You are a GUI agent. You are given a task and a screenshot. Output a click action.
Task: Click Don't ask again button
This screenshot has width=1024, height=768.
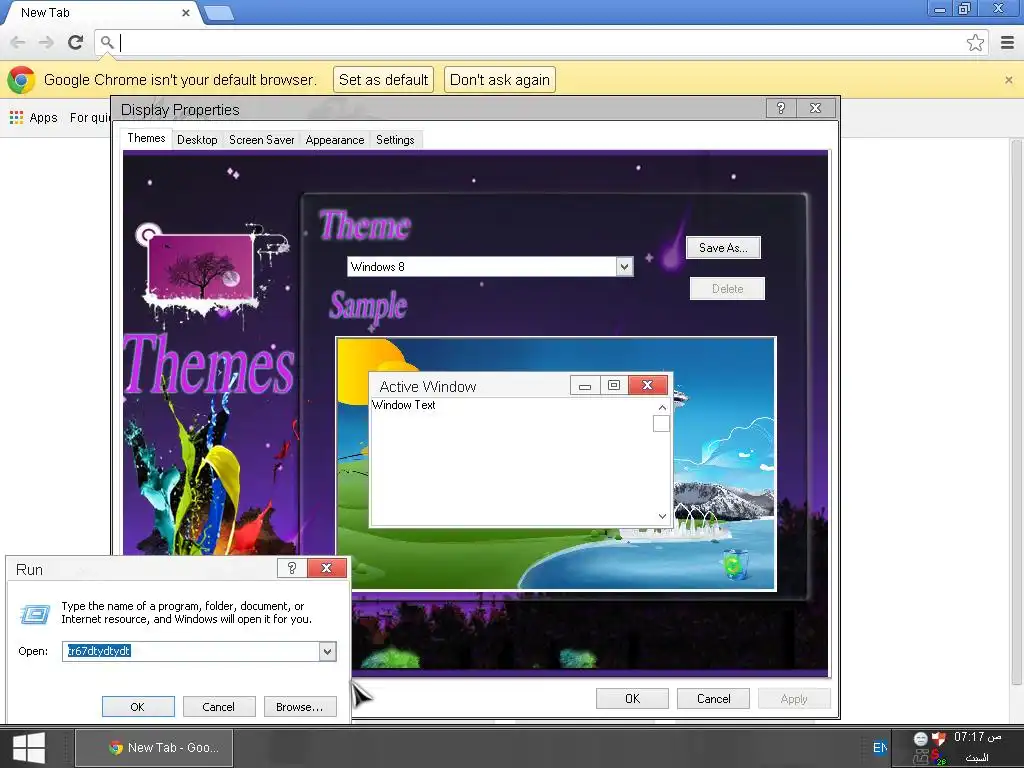coord(500,80)
